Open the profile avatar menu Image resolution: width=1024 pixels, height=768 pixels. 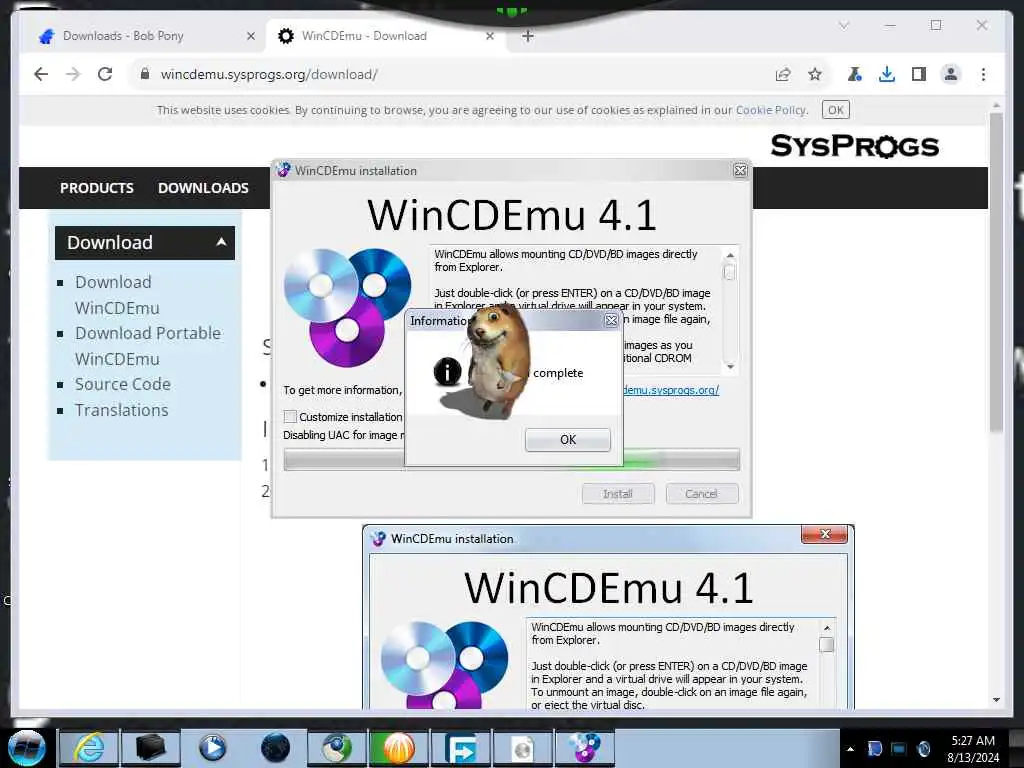(x=950, y=74)
